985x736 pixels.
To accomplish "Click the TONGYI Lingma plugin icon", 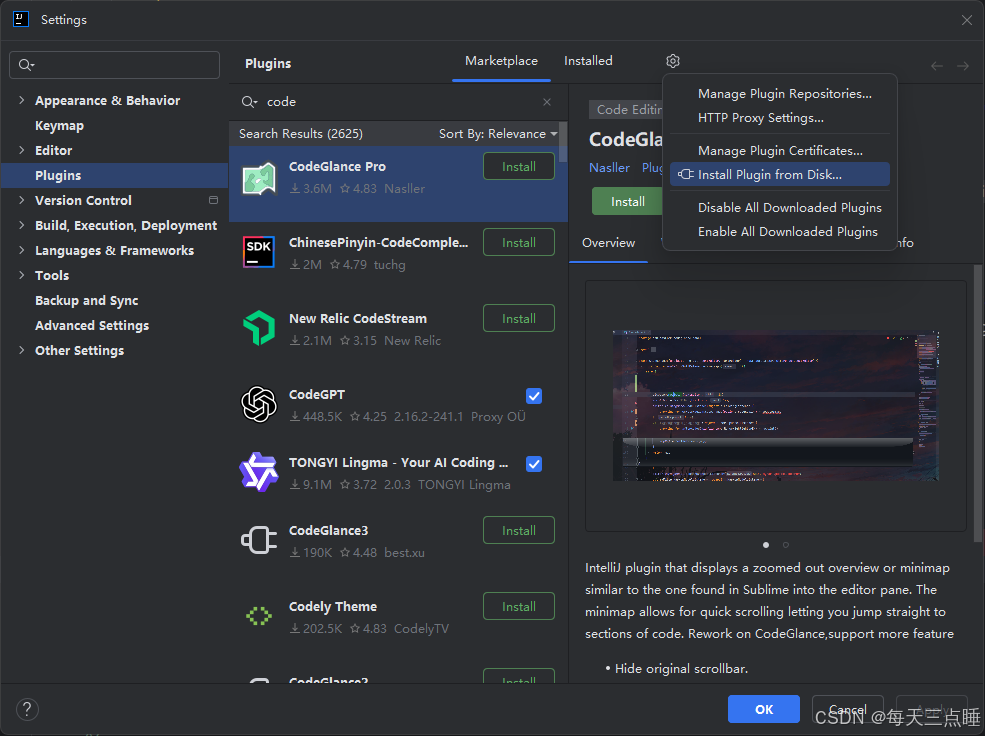I will click(x=259, y=472).
